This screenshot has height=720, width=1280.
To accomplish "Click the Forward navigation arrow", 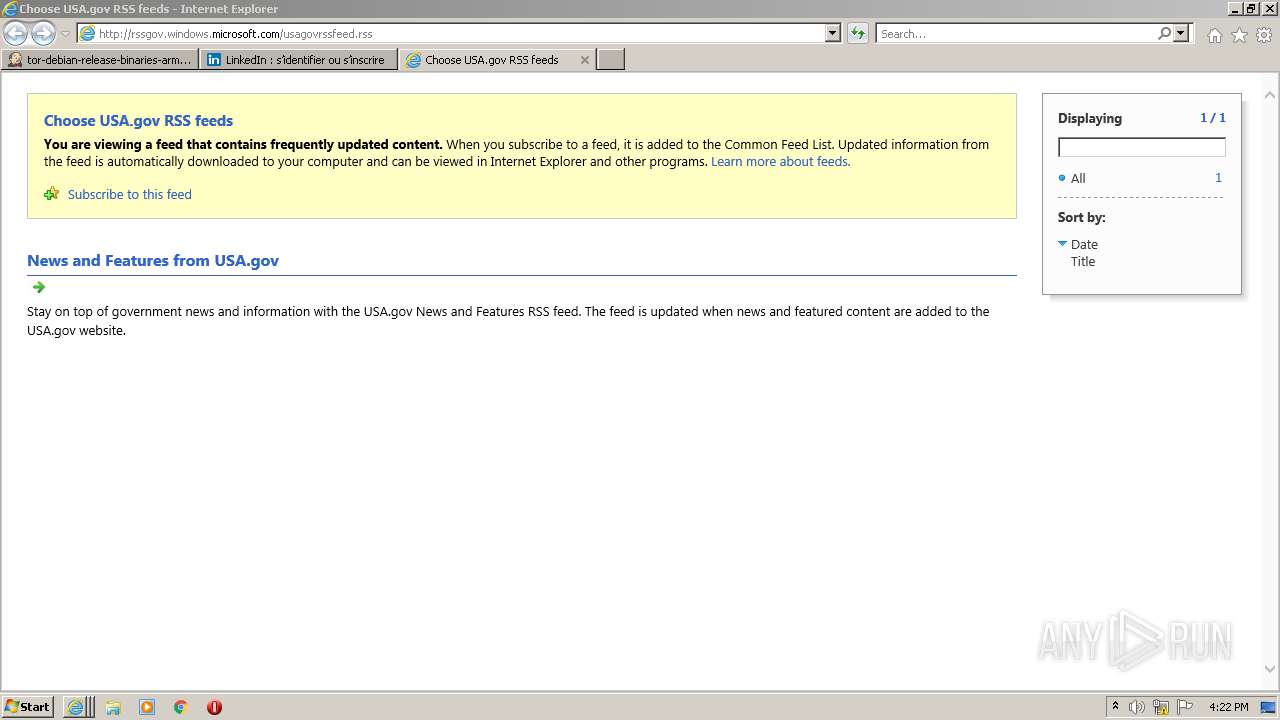I will coord(43,34).
